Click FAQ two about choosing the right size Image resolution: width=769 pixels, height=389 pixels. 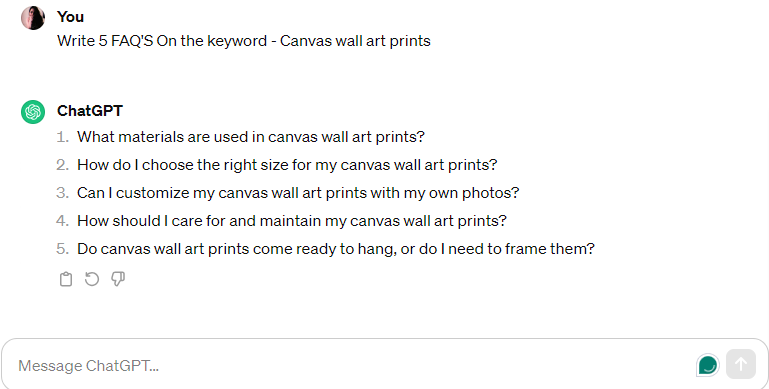(x=287, y=165)
